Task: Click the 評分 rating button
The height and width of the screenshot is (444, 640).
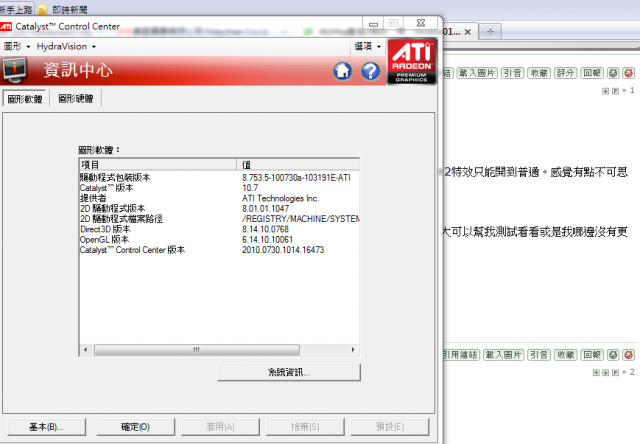Action: 565,73
